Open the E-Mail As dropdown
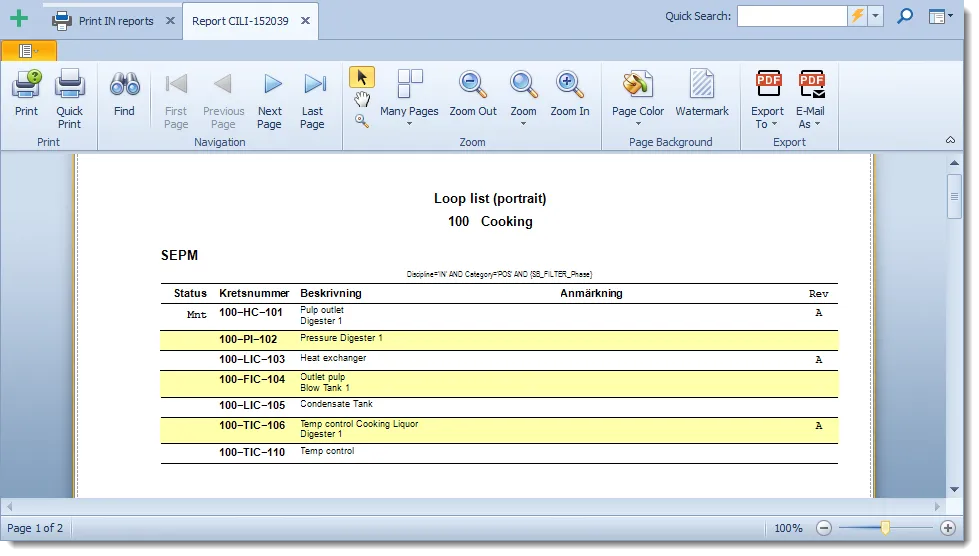The height and width of the screenshot is (556, 979). click(x=810, y=99)
